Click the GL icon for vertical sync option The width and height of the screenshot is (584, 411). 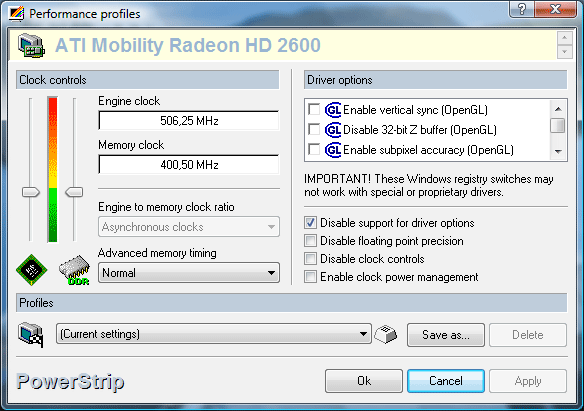(x=333, y=110)
